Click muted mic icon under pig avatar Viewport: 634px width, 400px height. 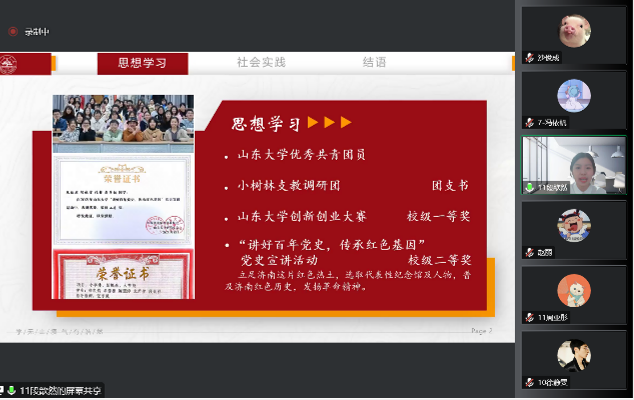point(530,58)
